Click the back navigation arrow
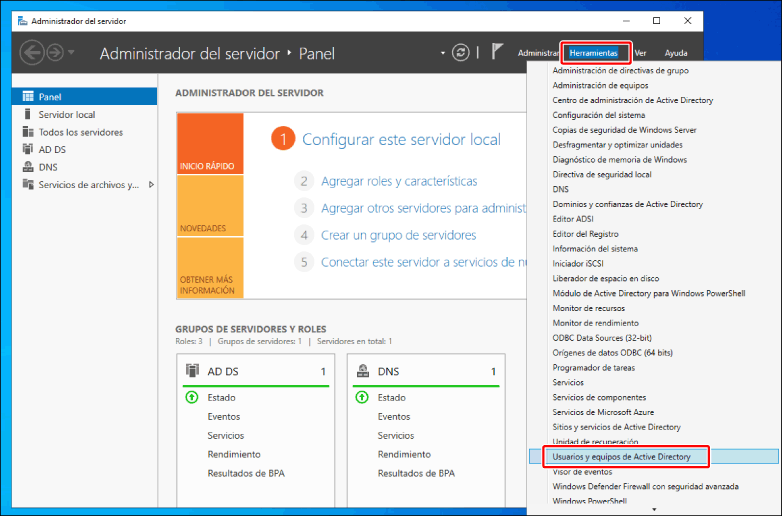782x516 pixels. click(31, 52)
